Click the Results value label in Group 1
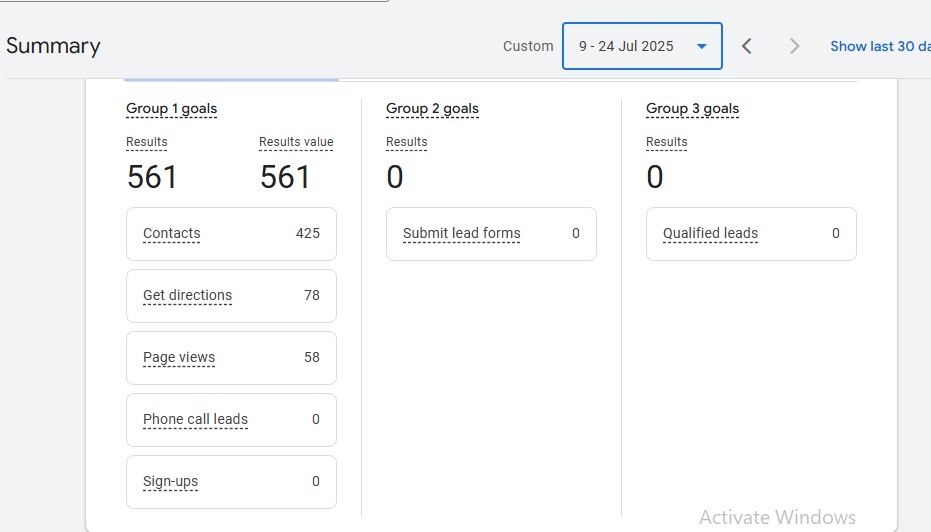 (296, 142)
